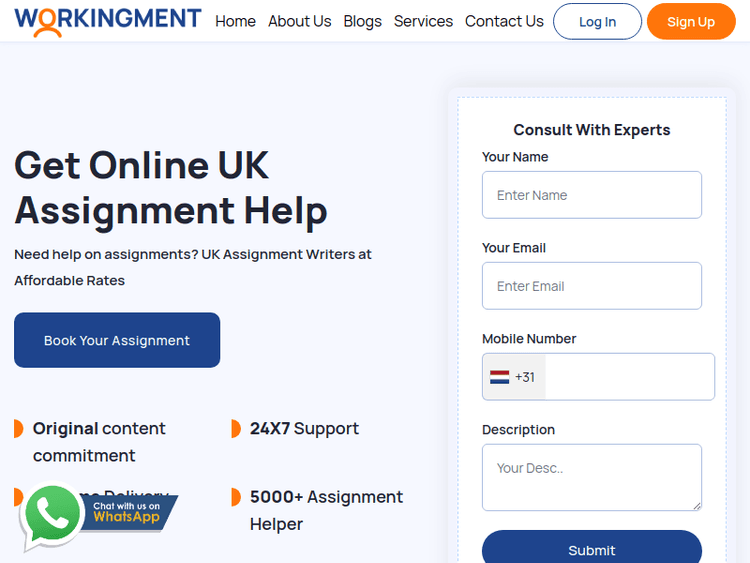Image resolution: width=750 pixels, height=563 pixels.
Task: Focus the Enter Name input field
Action: point(591,195)
